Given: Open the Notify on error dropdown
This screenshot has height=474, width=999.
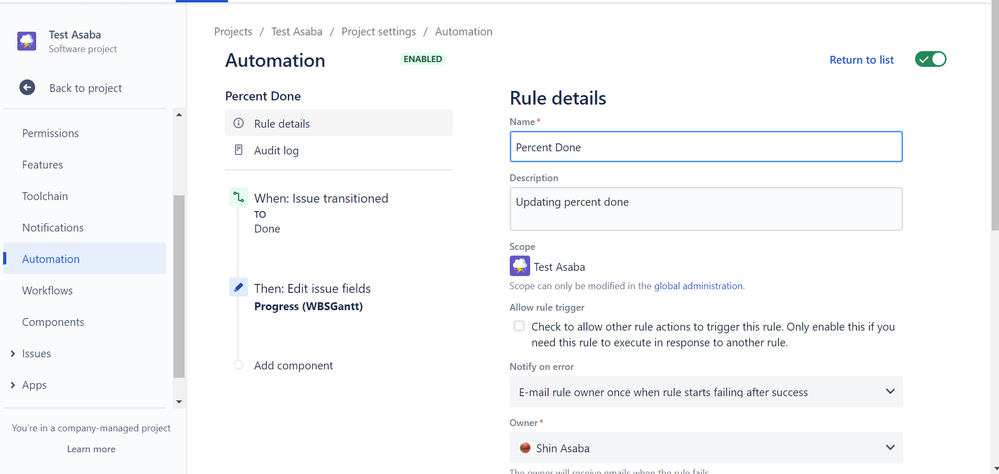Looking at the screenshot, I should 706,391.
